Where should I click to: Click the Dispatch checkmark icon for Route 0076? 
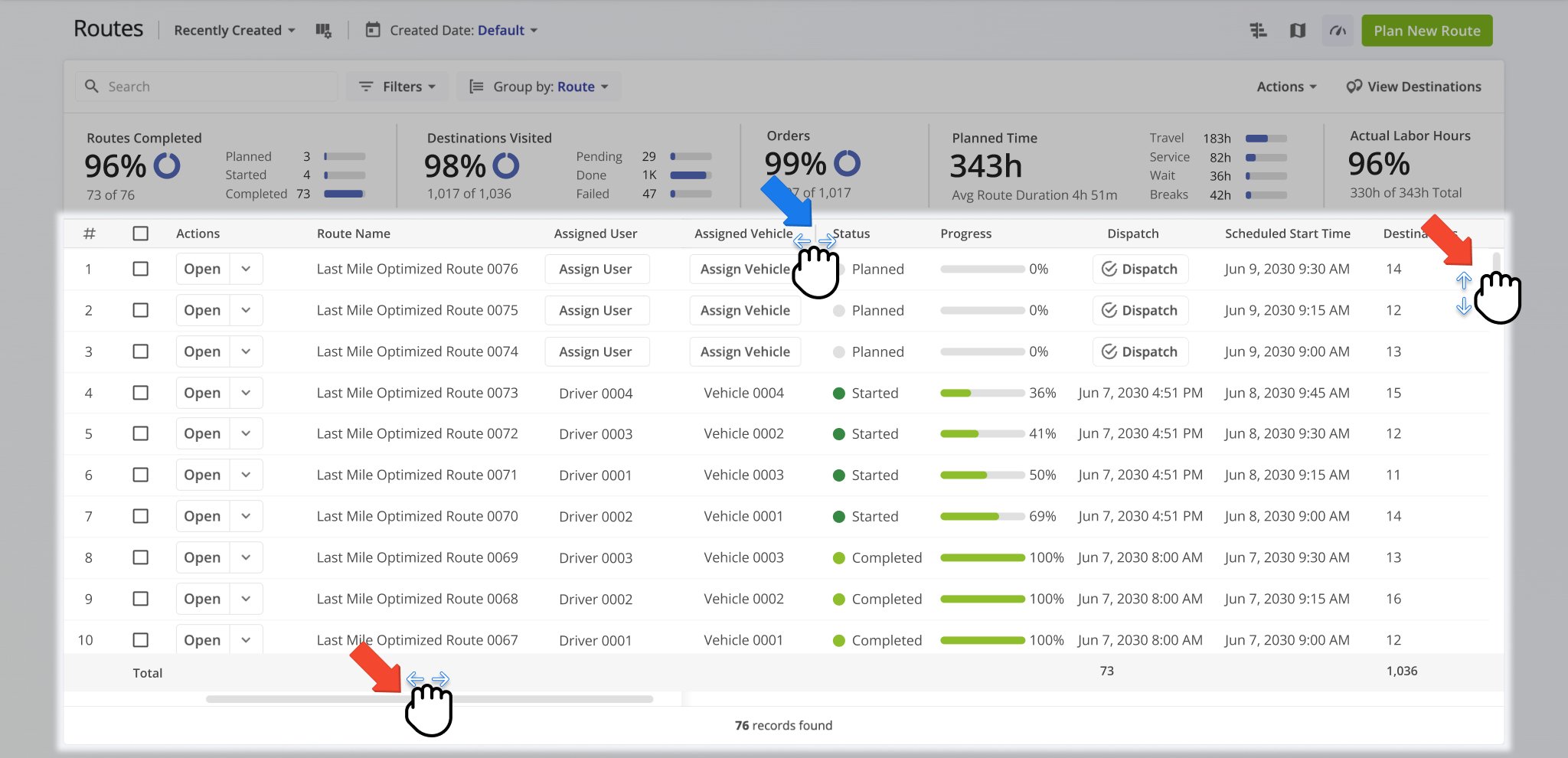pos(1108,269)
